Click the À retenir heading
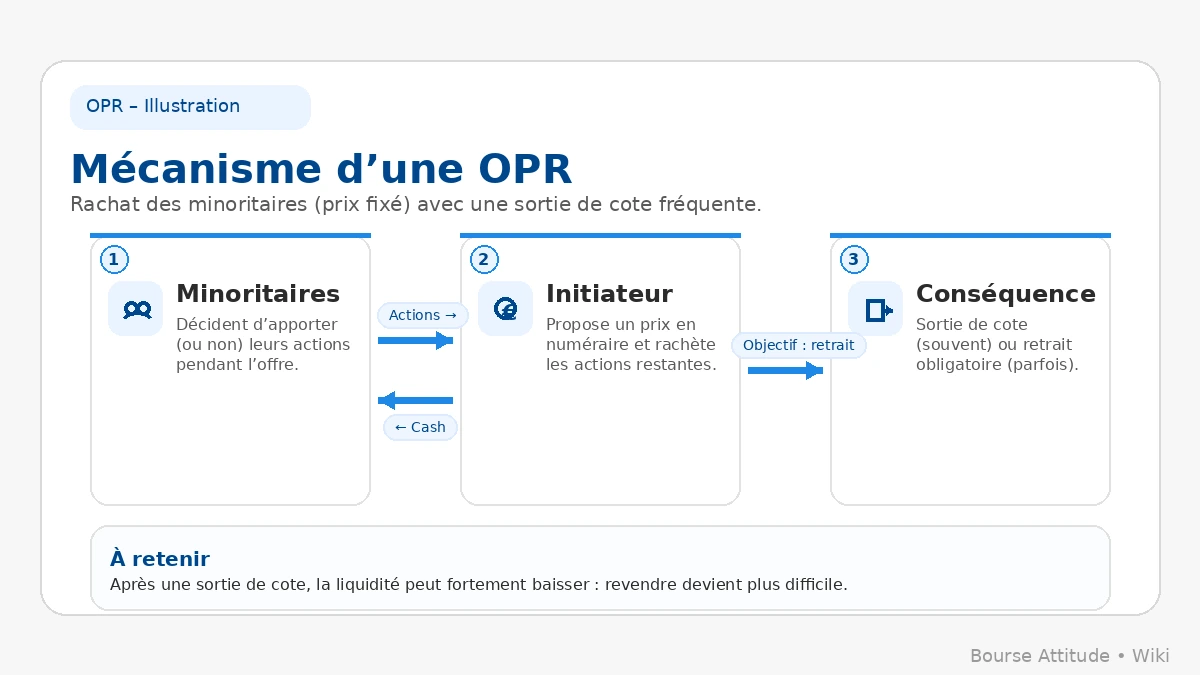 click(x=160, y=559)
